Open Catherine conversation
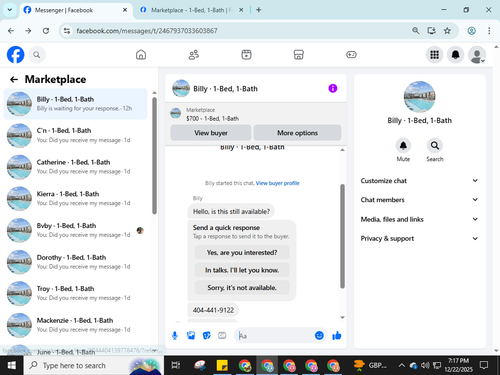 (x=75, y=167)
